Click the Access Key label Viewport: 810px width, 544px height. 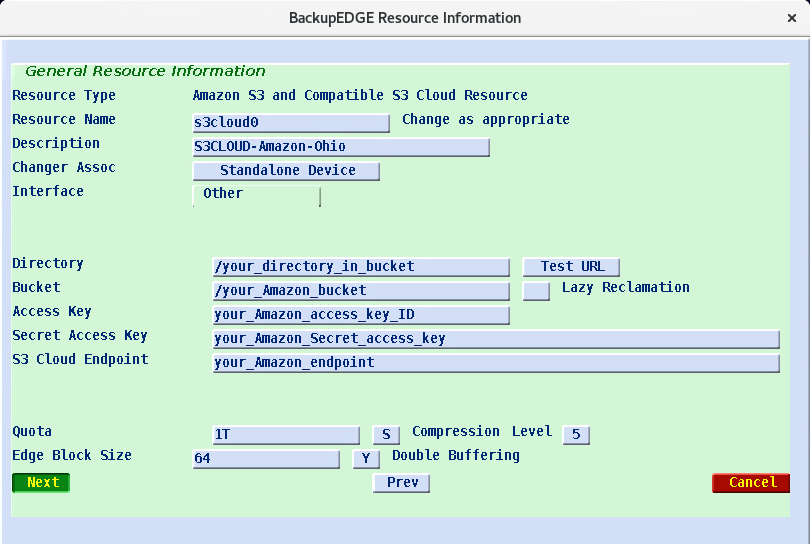pos(52,312)
